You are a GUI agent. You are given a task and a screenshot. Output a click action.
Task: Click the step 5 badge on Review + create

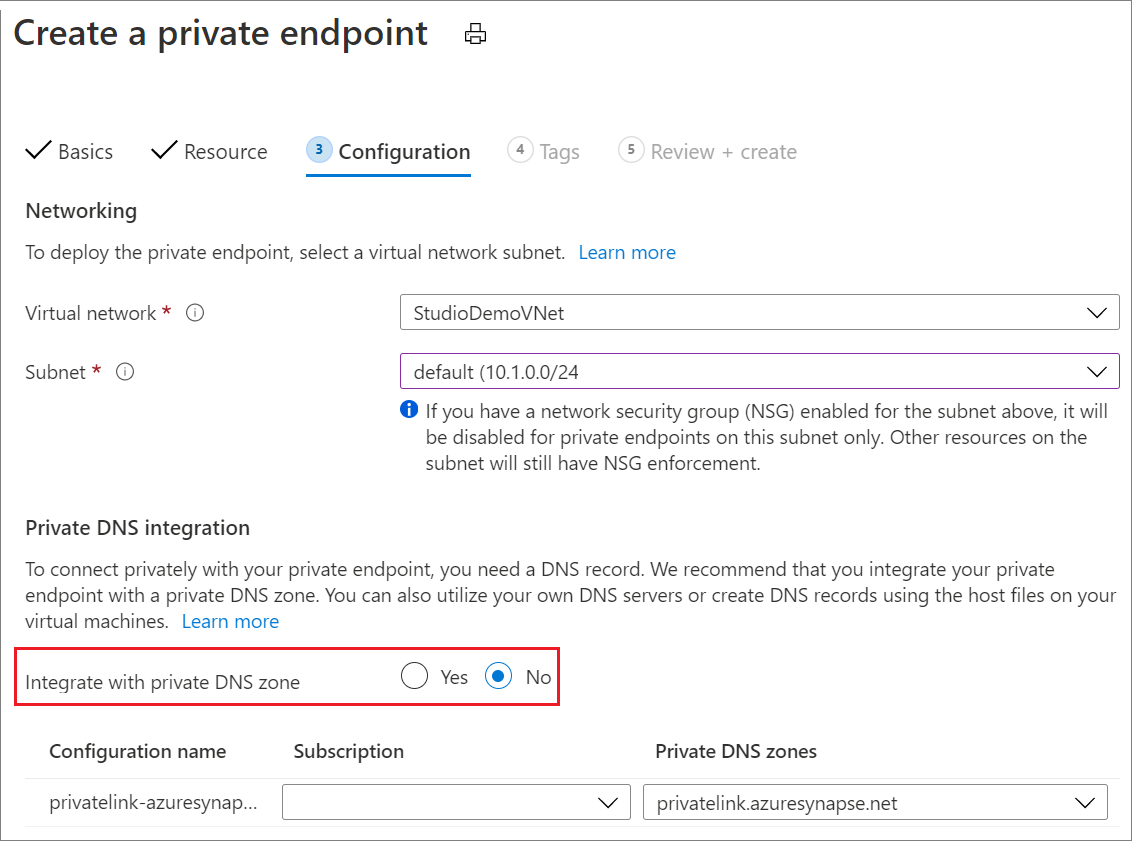coord(630,151)
